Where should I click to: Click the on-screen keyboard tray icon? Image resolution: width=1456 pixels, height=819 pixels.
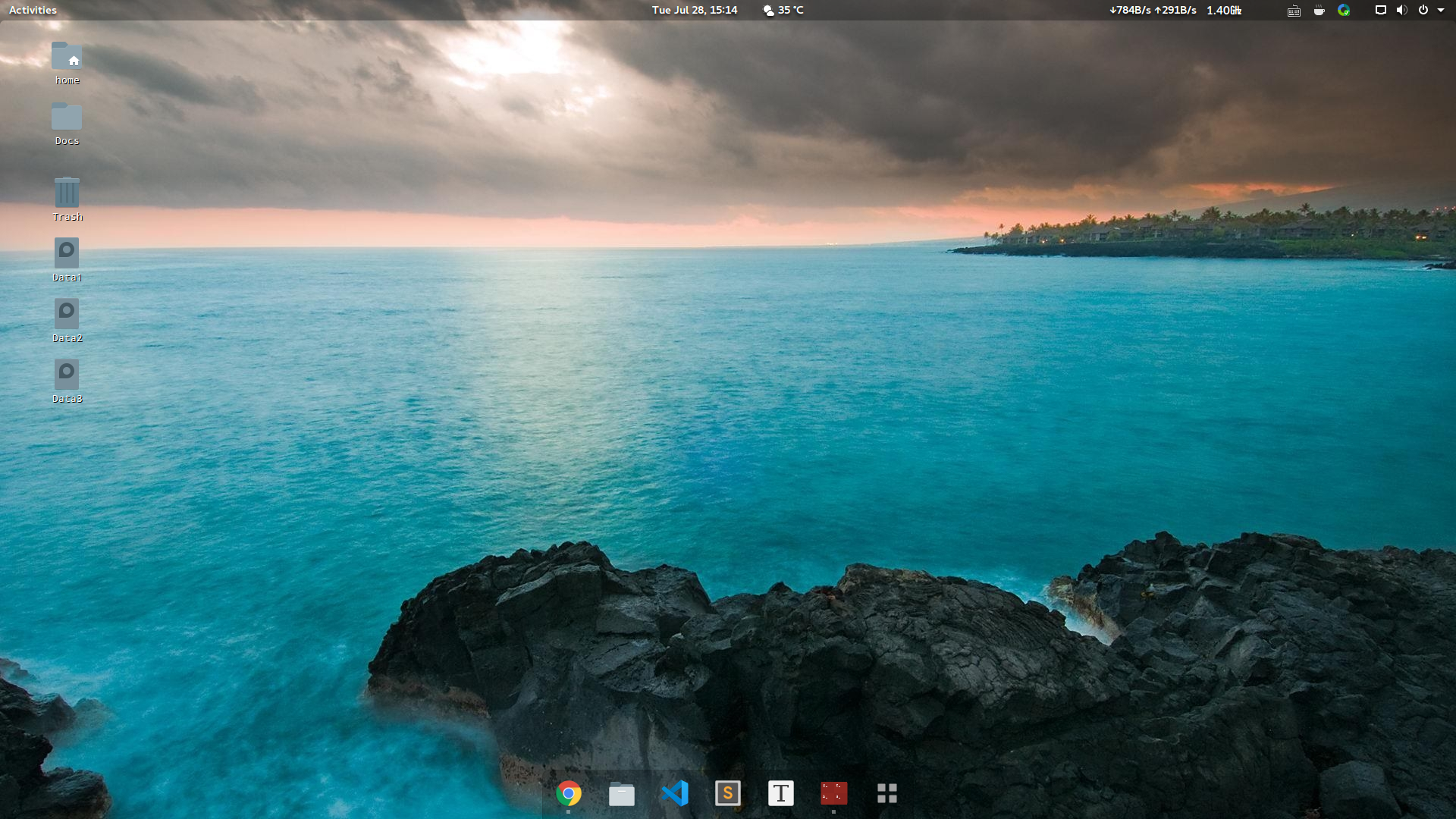(x=1294, y=10)
